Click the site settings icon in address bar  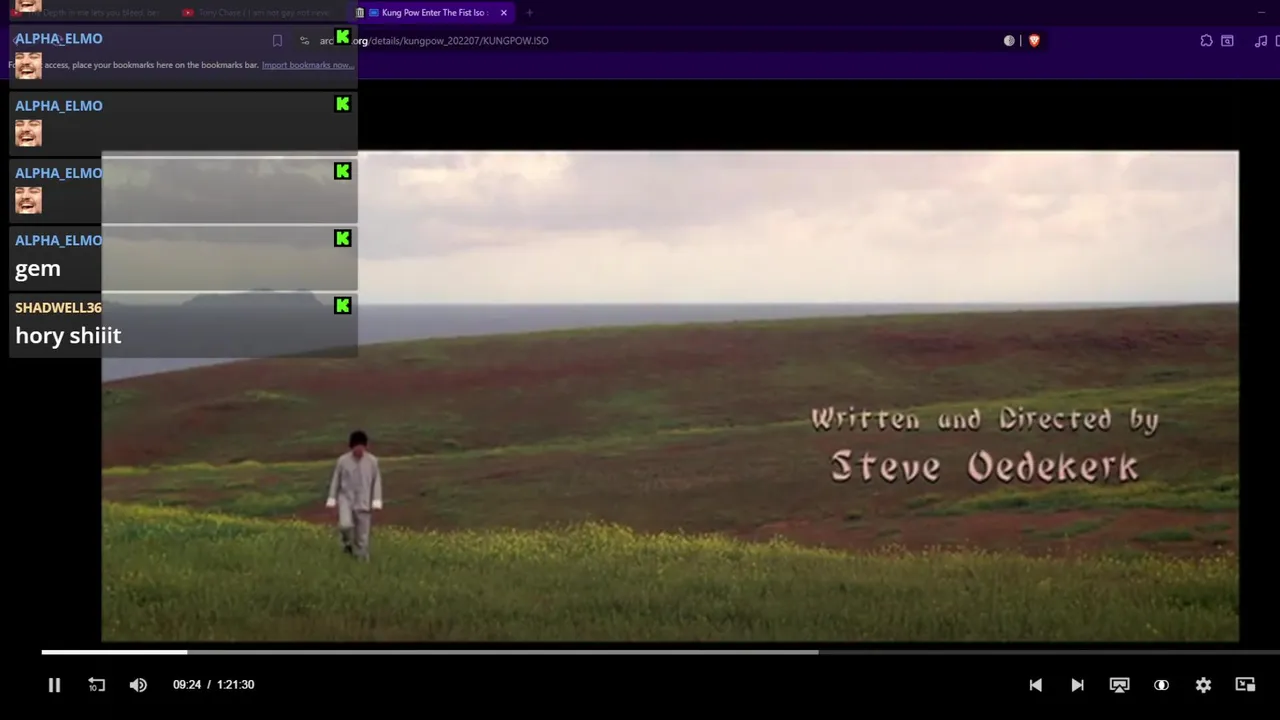(x=304, y=41)
